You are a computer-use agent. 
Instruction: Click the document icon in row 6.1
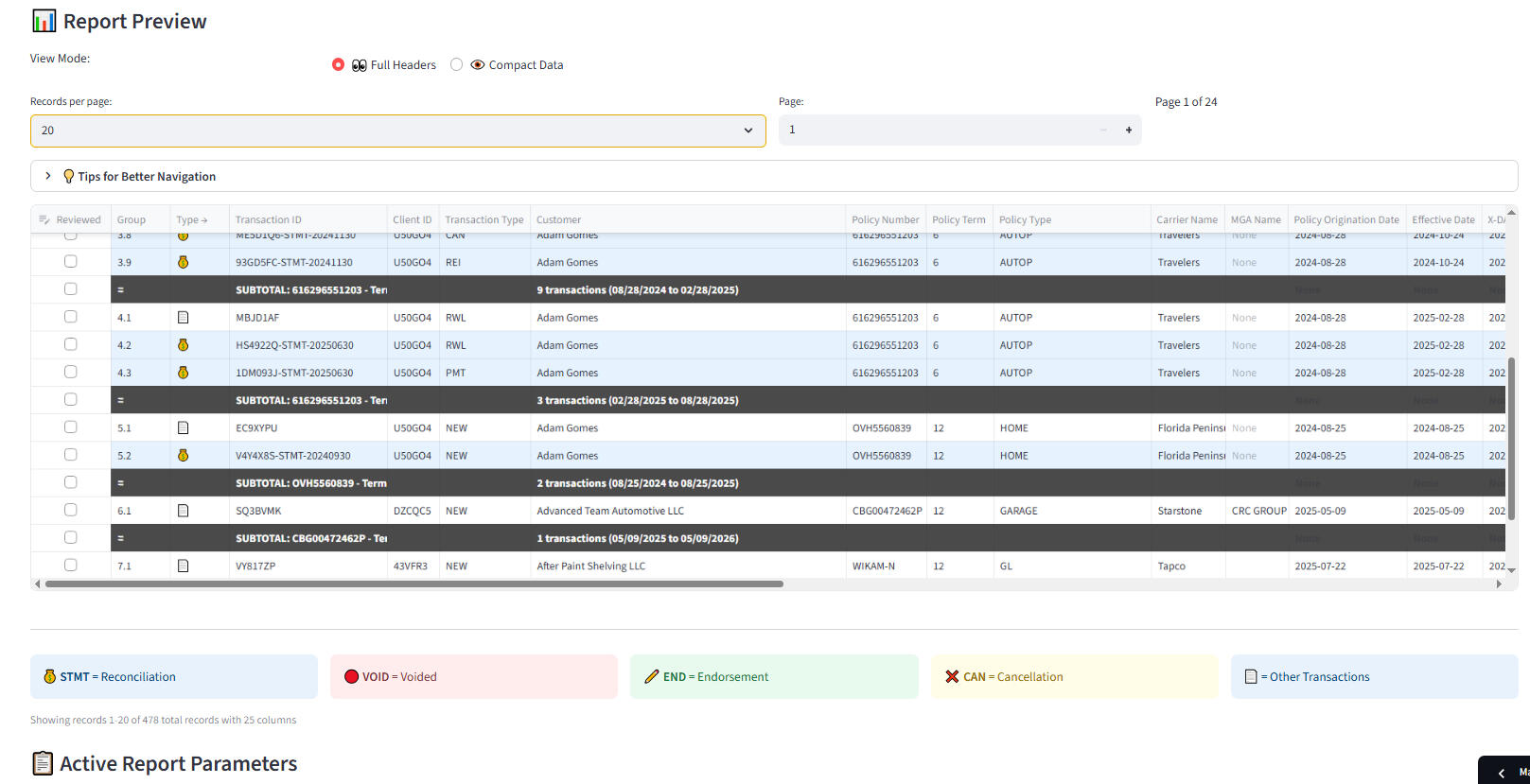coord(183,511)
